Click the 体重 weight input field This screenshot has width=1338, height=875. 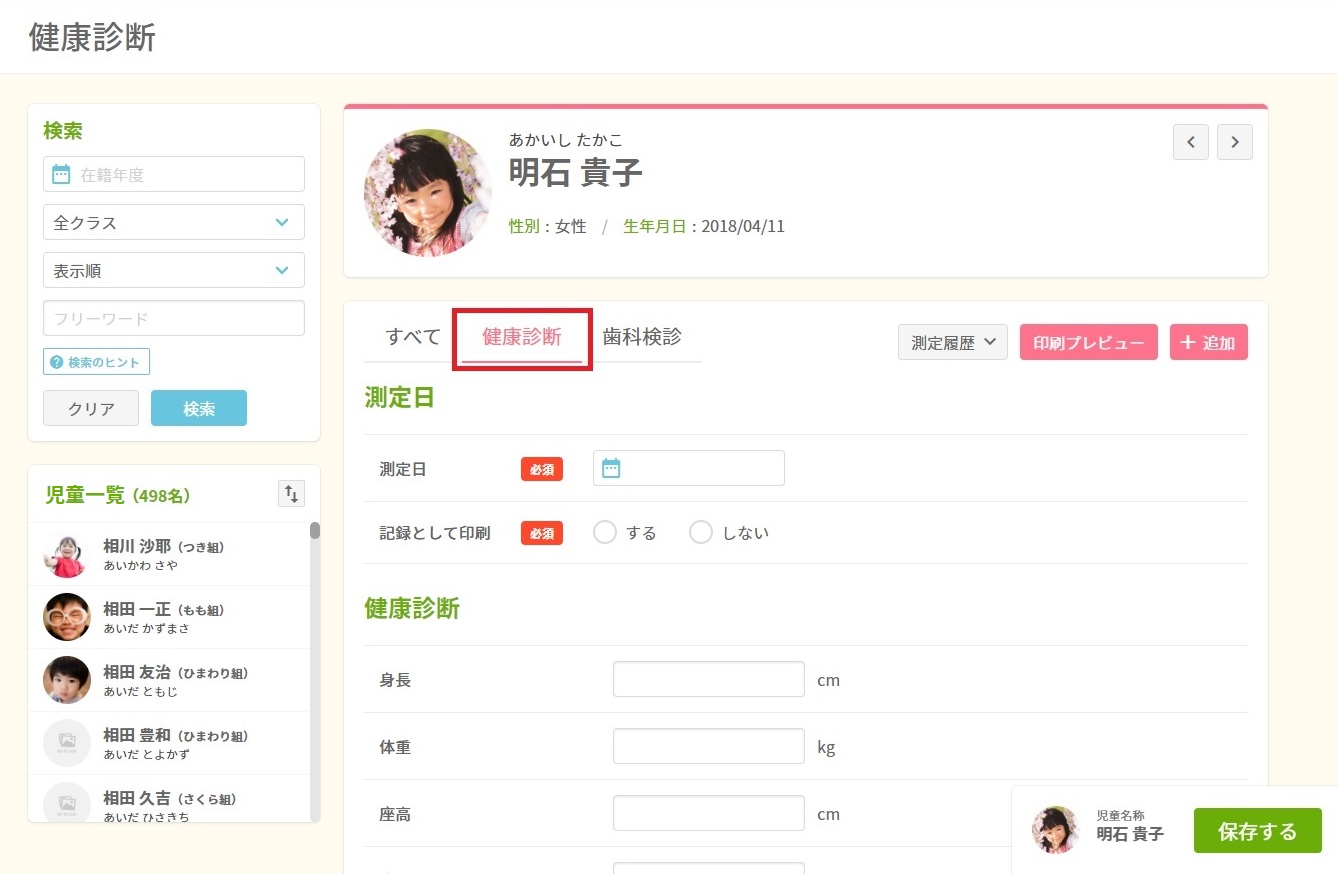709,746
